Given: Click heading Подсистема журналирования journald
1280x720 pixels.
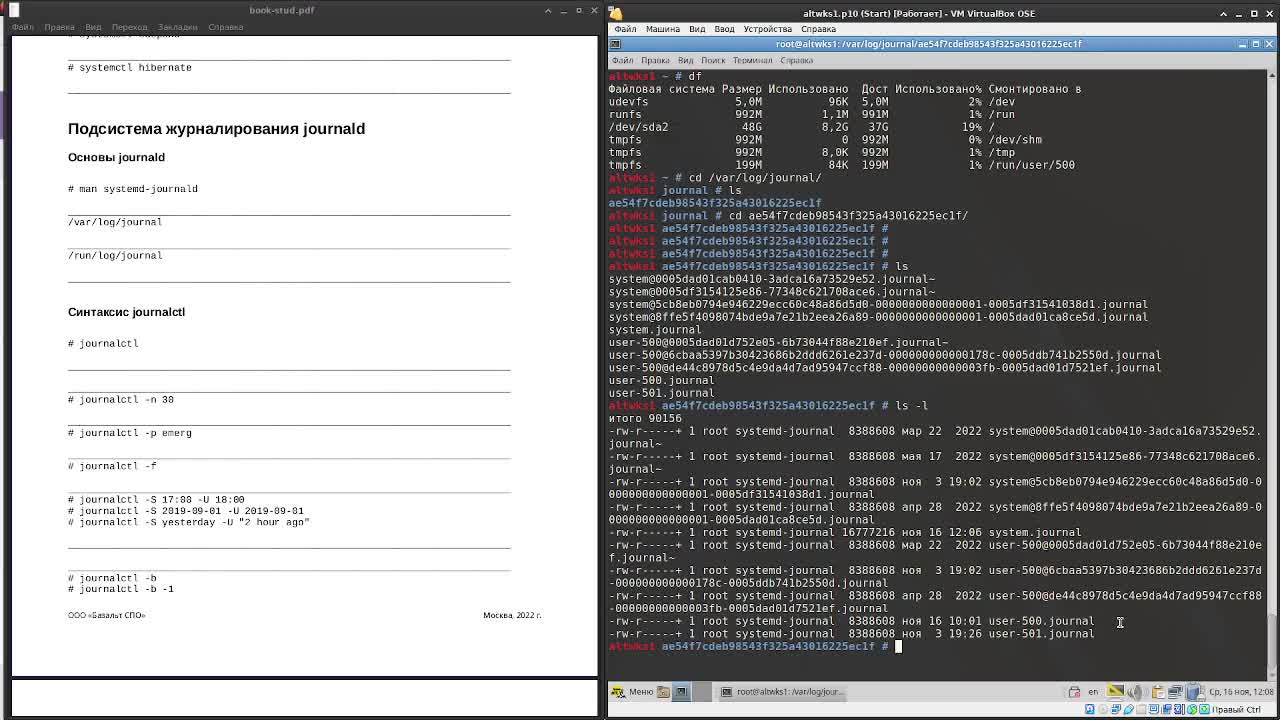Looking at the screenshot, I should click(216, 129).
